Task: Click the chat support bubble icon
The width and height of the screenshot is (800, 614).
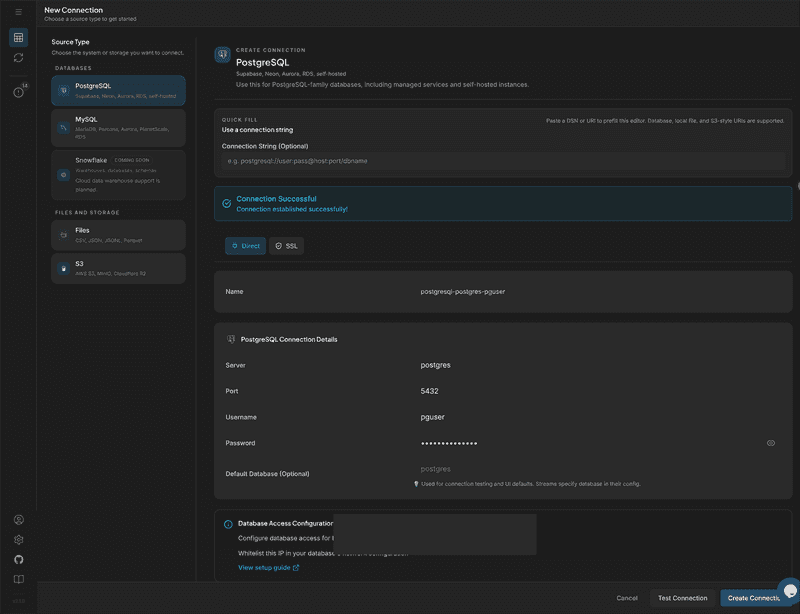Action: point(790,591)
